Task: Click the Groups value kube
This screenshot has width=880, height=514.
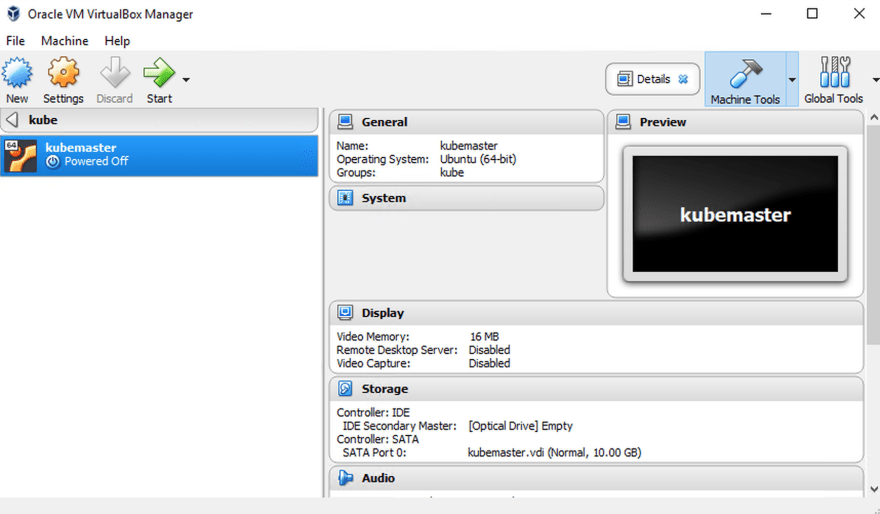Action: pyautogui.click(x=452, y=172)
